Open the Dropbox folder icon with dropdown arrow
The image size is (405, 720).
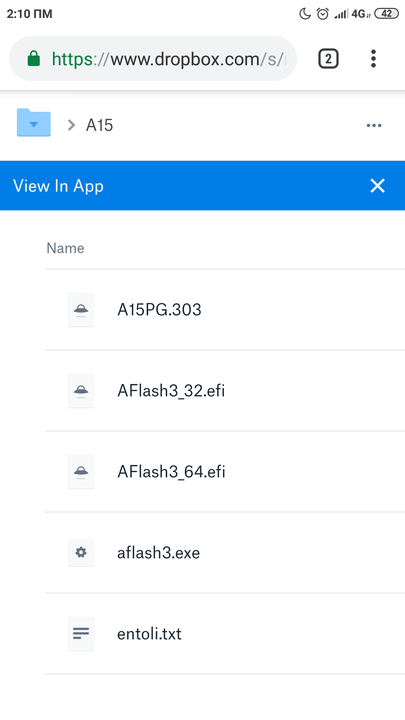(34, 123)
